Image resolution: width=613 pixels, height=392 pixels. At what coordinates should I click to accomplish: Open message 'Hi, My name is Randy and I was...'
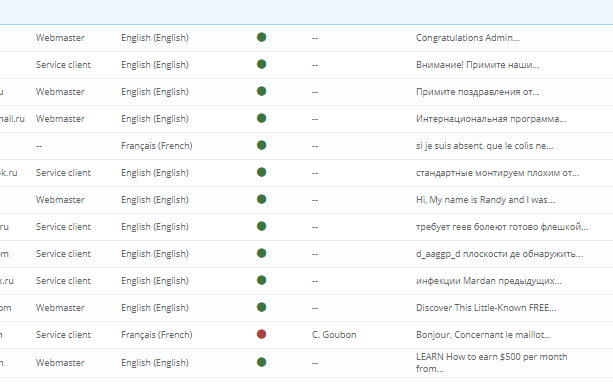click(485, 200)
